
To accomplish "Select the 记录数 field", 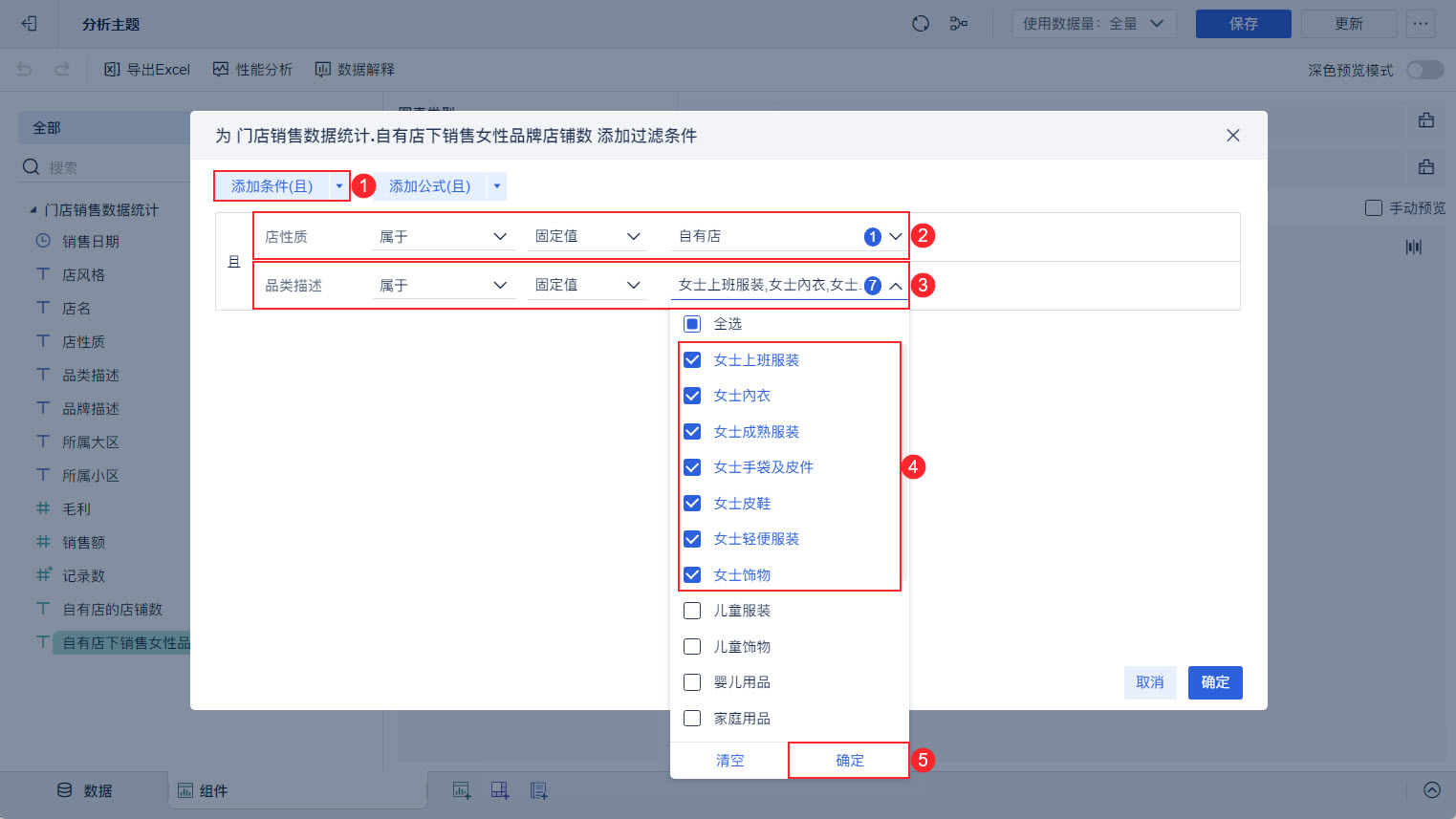I will click(83, 576).
